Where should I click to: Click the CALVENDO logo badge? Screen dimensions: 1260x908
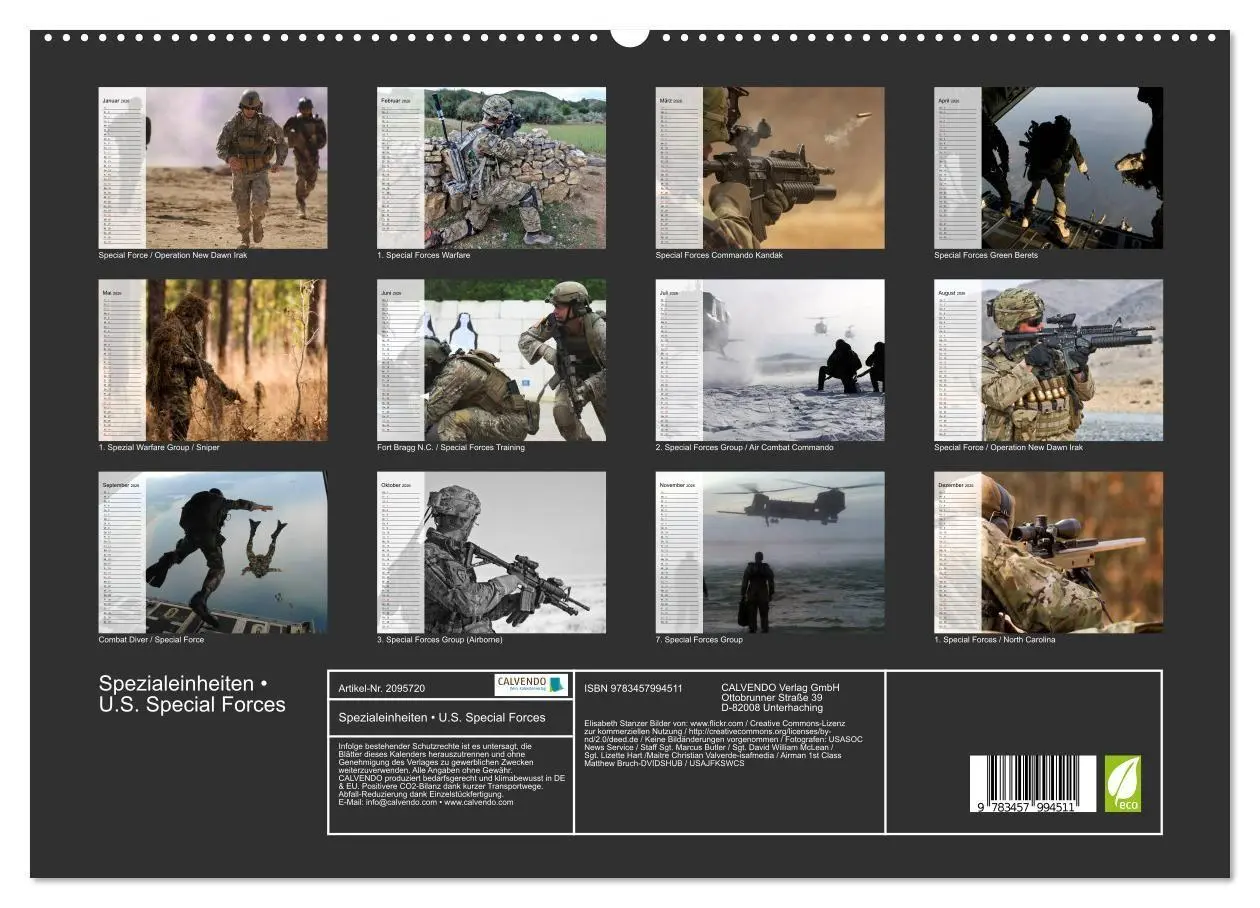click(x=531, y=685)
